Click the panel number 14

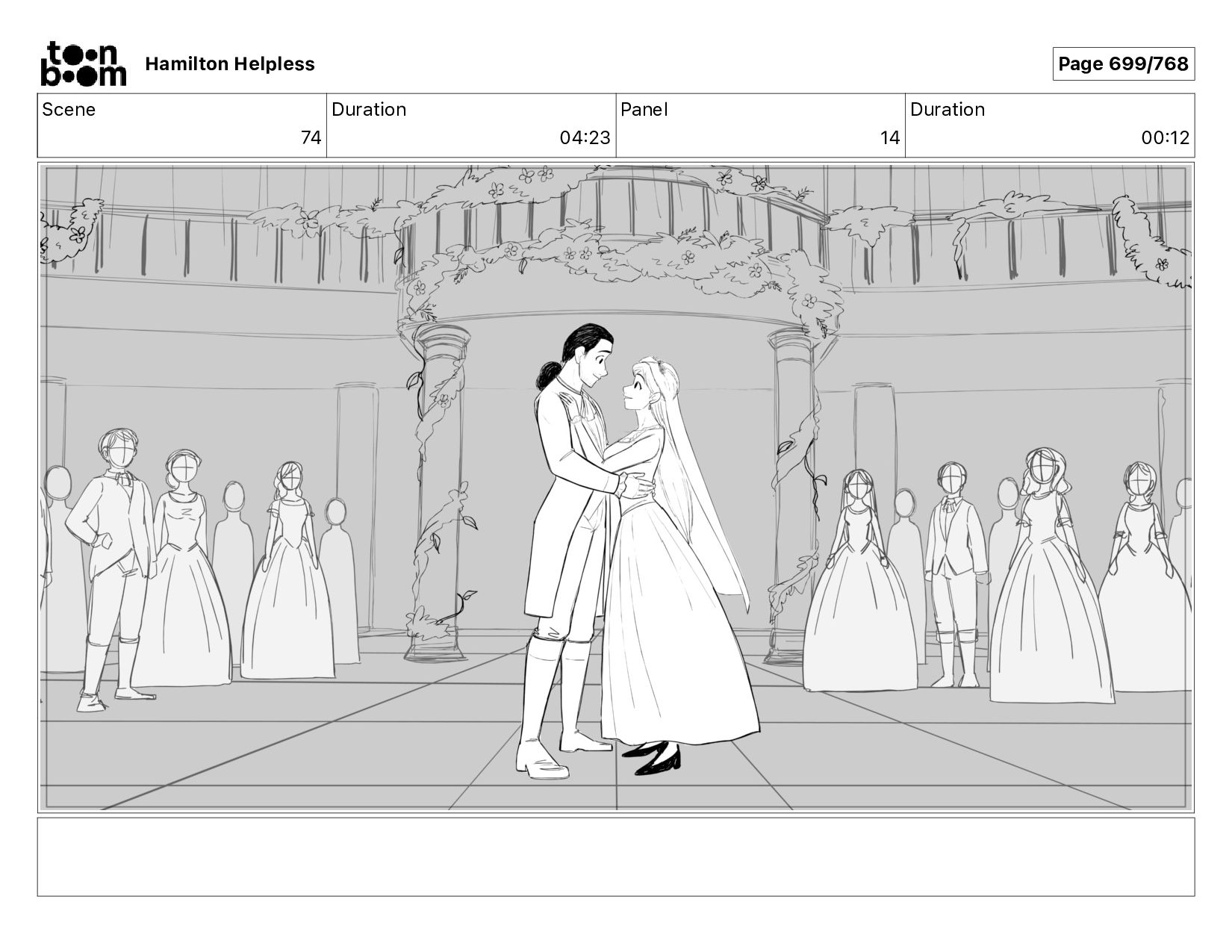889,138
